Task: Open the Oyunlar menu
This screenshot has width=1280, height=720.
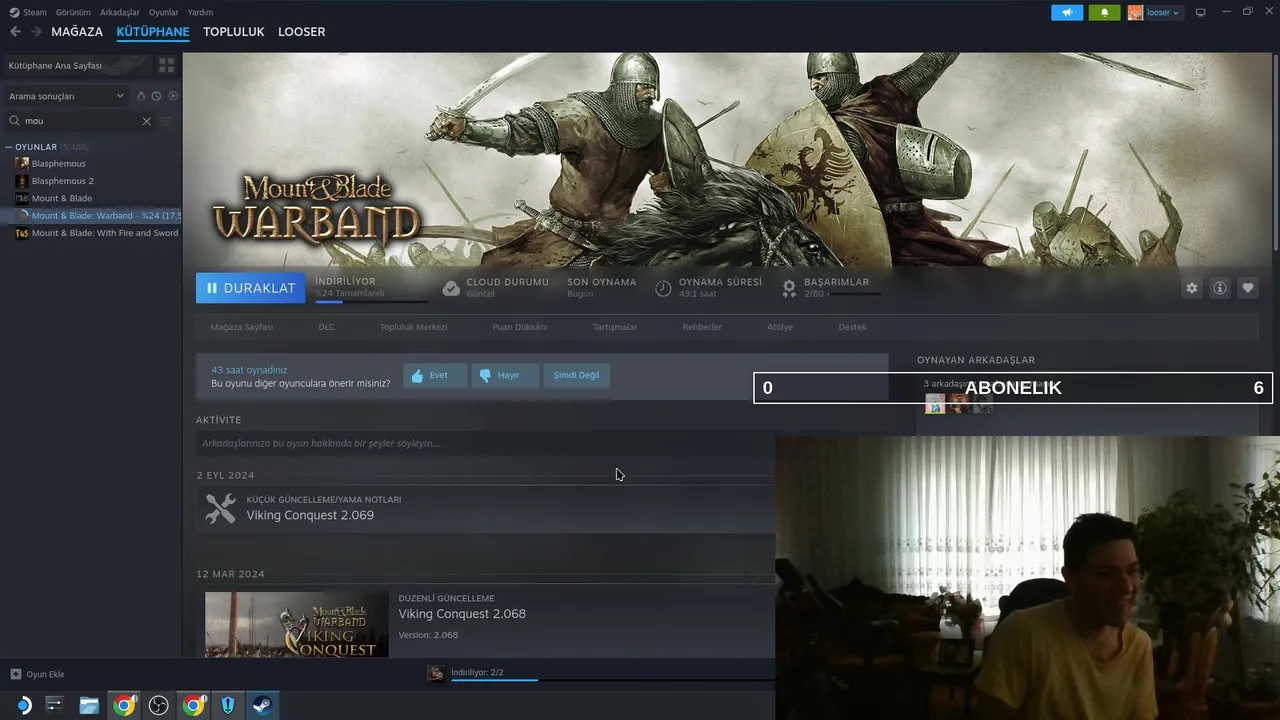Action: coord(163,12)
